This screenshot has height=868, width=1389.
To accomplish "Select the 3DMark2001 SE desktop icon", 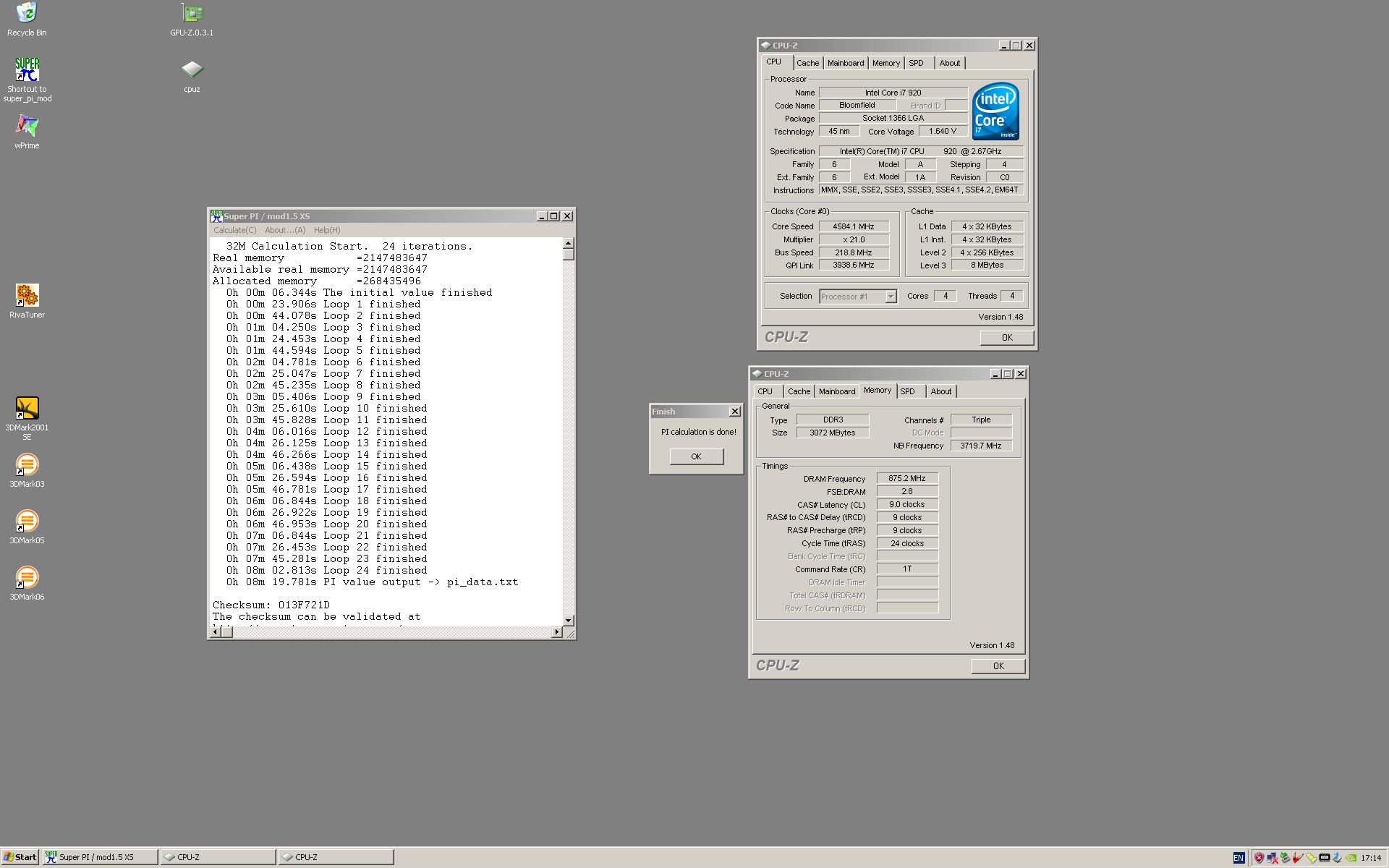I will pos(27,418).
